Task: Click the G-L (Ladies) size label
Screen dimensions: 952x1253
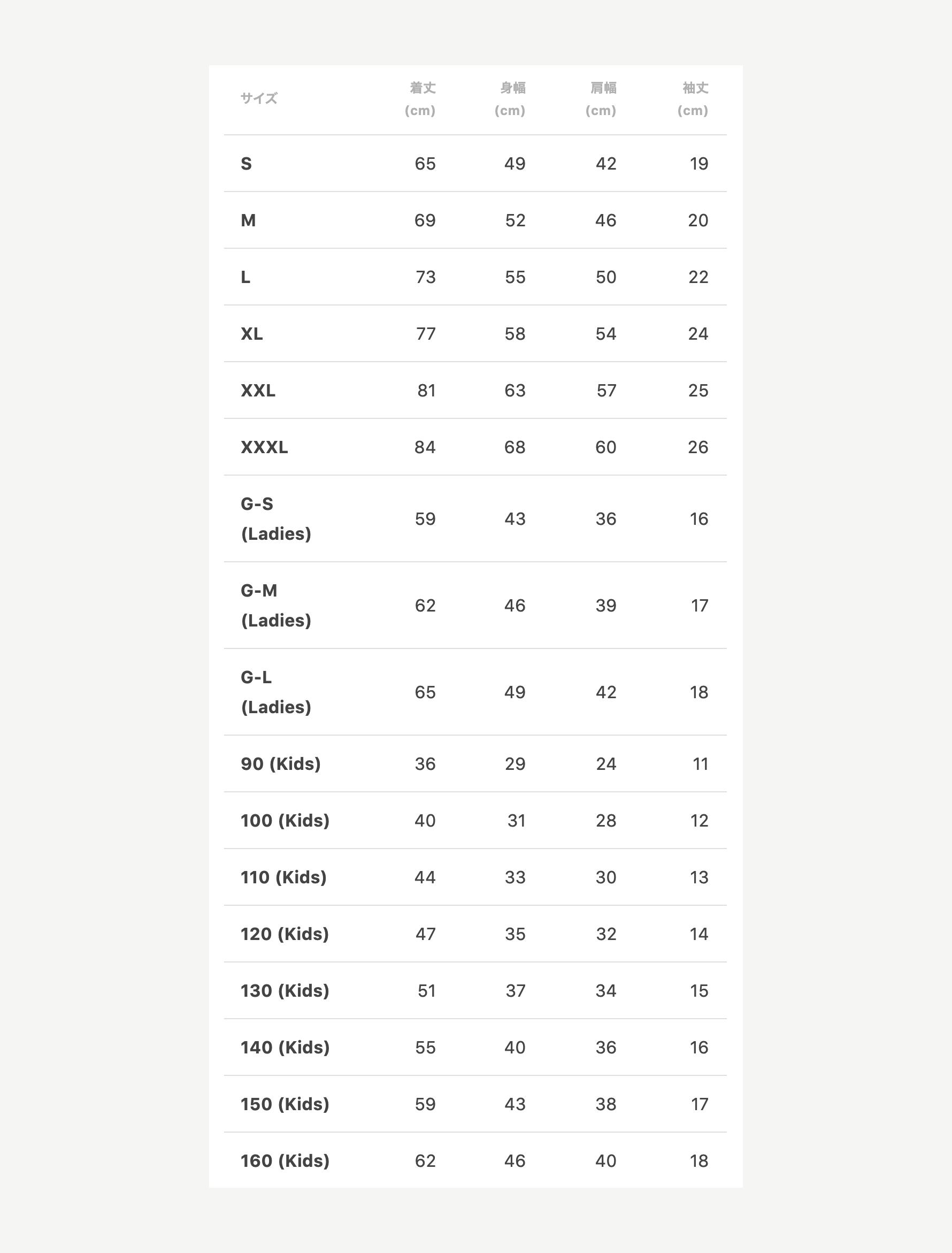Action: (276, 692)
